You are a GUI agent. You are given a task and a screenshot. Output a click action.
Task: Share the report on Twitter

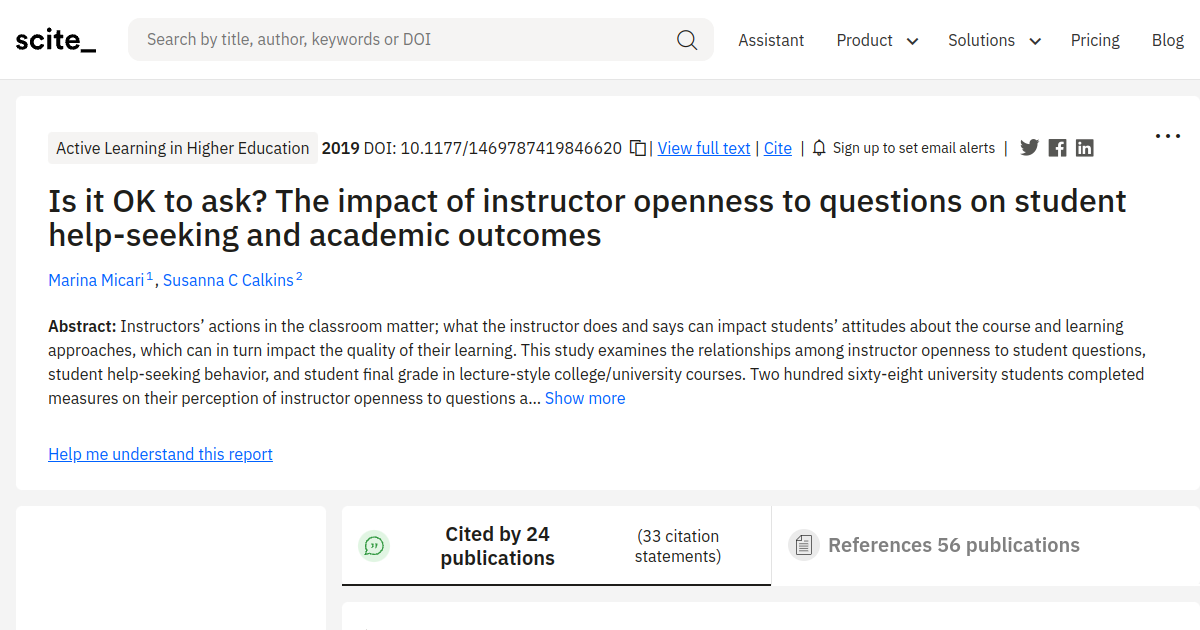pos(1029,147)
